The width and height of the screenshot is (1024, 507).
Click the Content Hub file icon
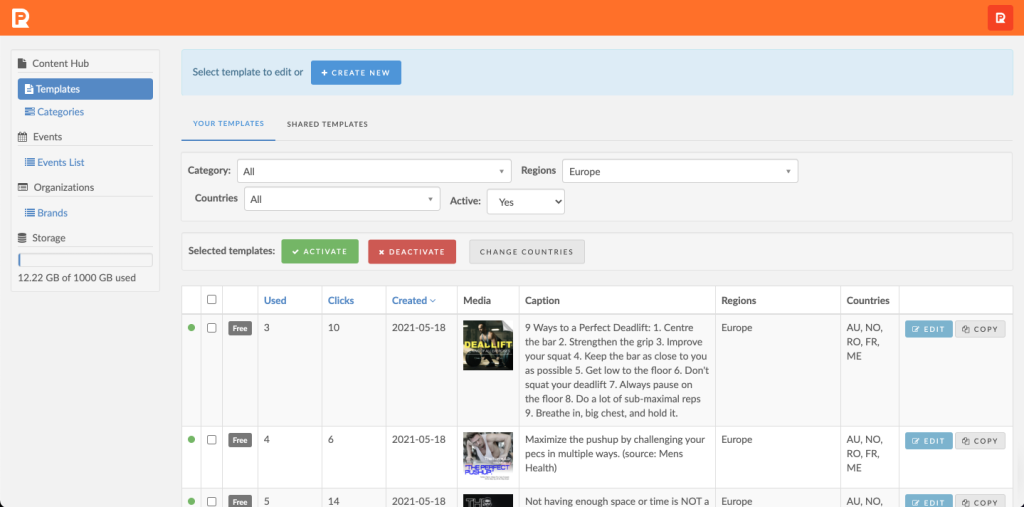pos(22,63)
